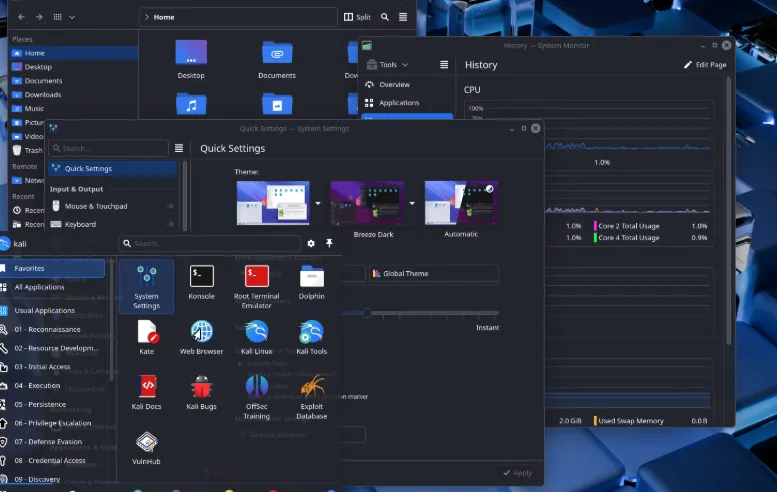Open Kate text editor
Screen dimensions: 777x492
pyautogui.click(x=146, y=338)
